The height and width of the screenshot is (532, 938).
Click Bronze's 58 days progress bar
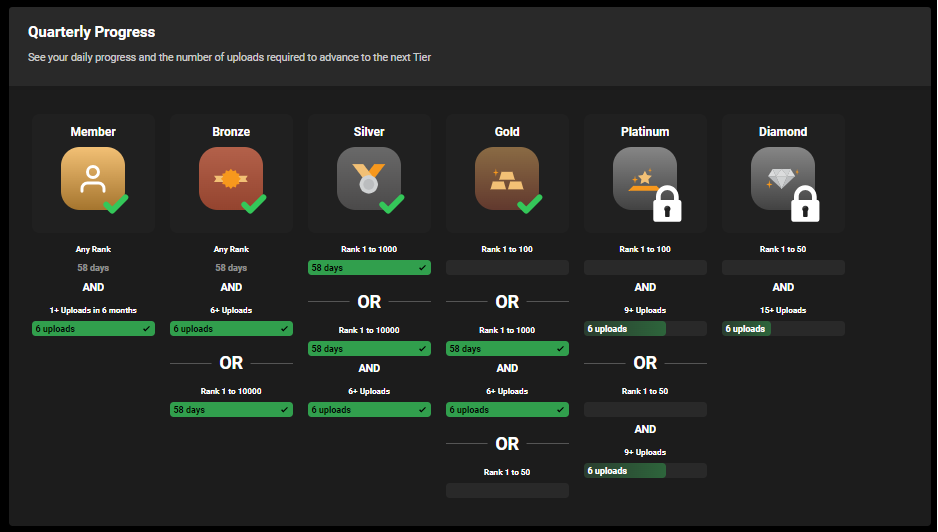(x=231, y=410)
